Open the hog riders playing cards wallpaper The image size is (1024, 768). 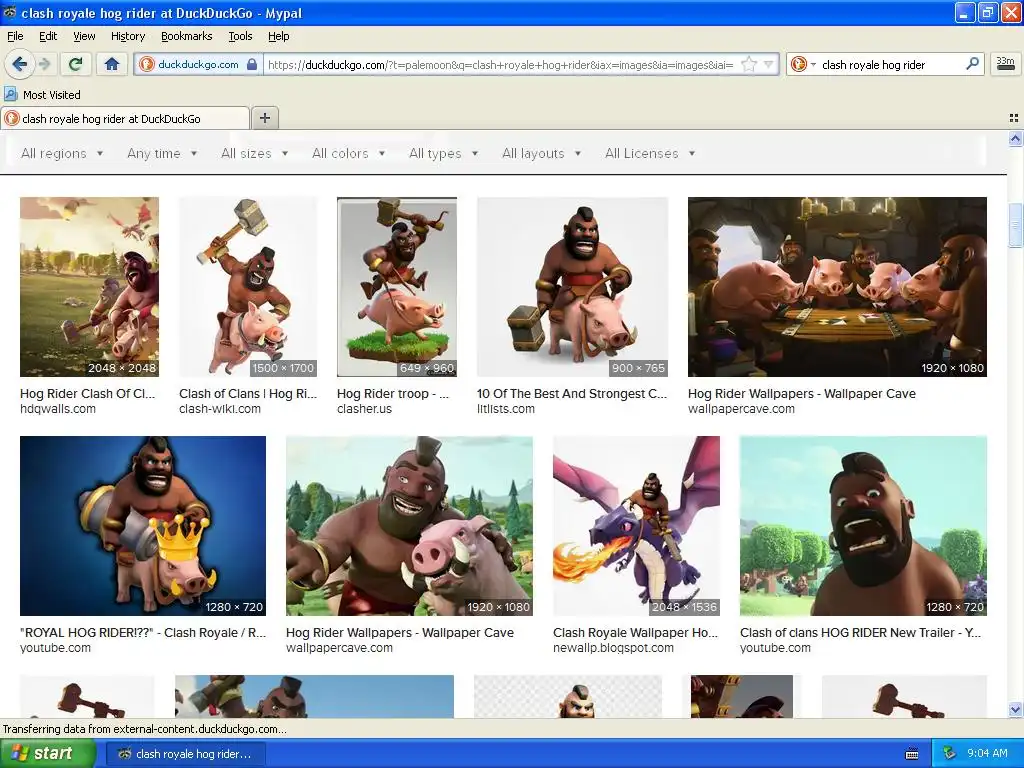coord(837,287)
